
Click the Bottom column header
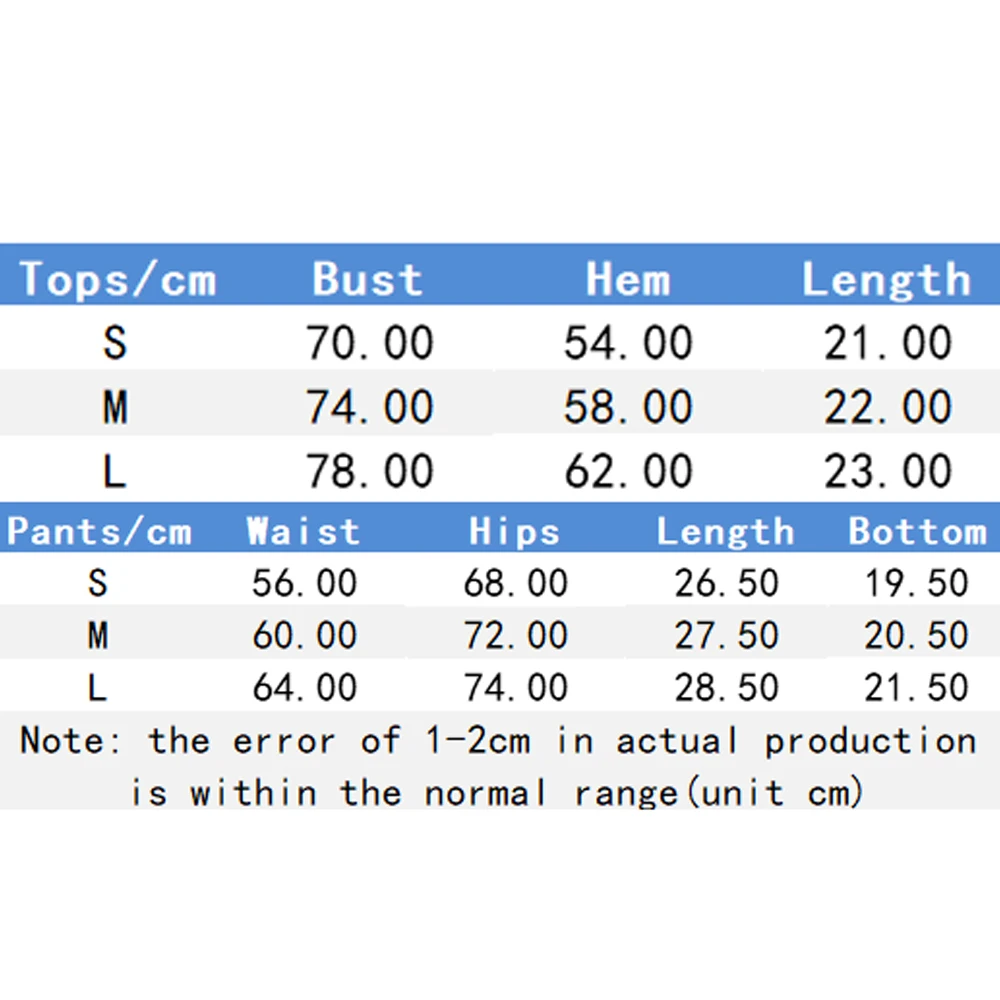coord(917,531)
